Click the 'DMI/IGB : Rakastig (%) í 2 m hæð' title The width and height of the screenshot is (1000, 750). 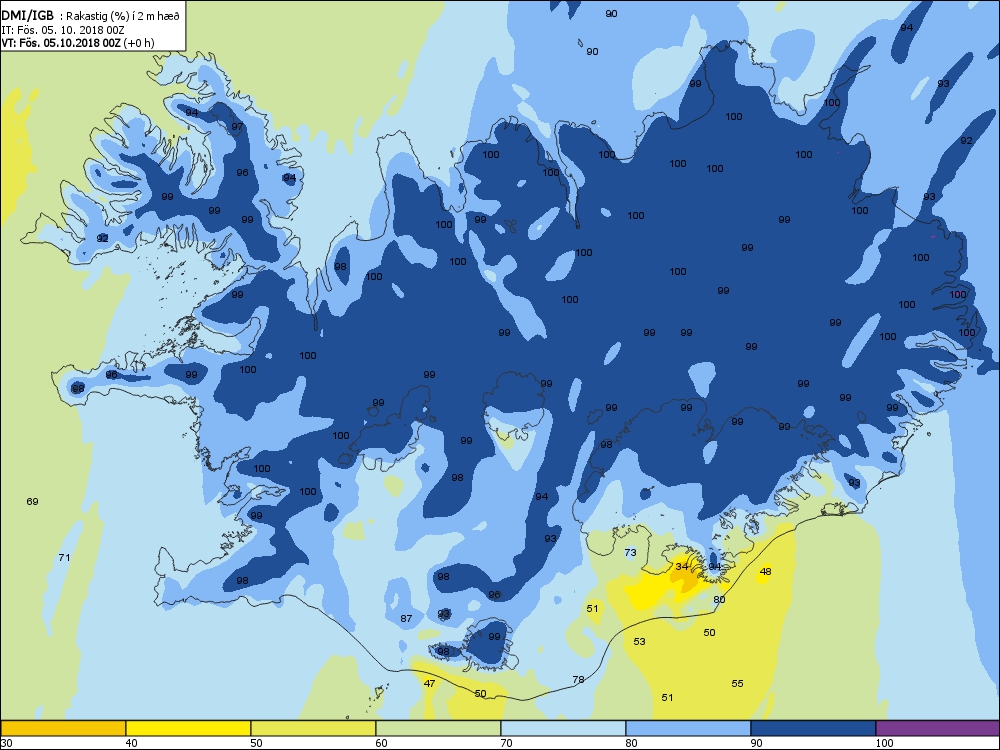pyautogui.click(x=91, y=16)
